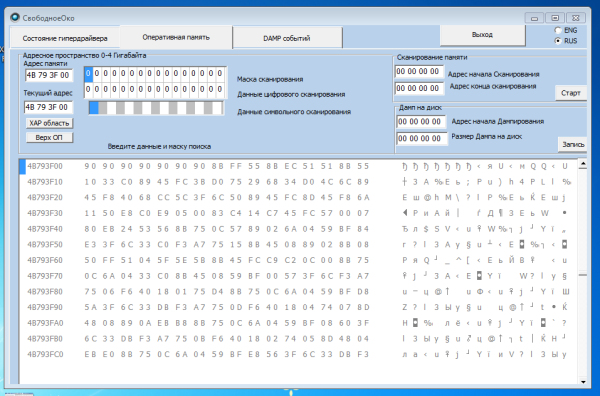The image size is (600, 396).
Task: Click Введите данные и маску поиска text
Action: [159, 146]
